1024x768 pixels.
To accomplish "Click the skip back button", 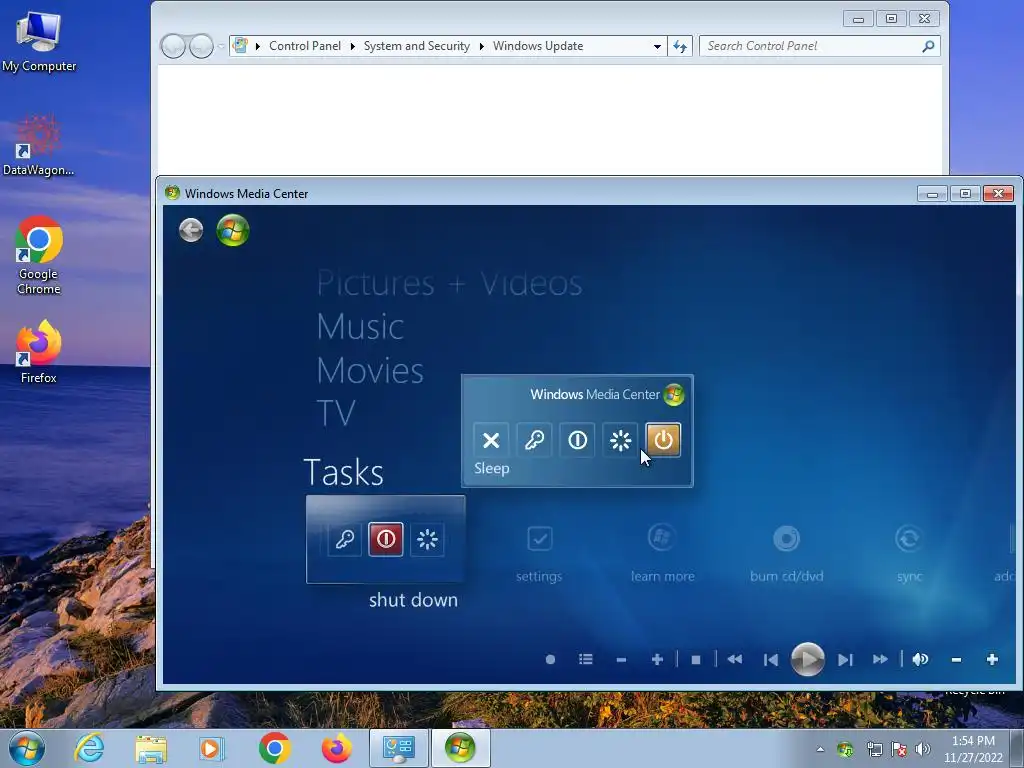I will [771, 660].
